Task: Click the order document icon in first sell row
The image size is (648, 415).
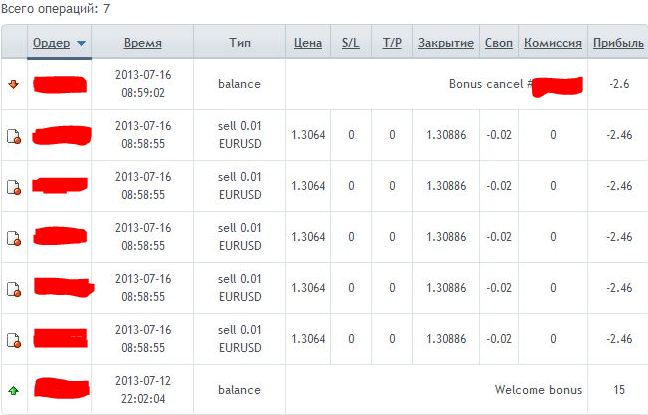Action: pos(14,136)
